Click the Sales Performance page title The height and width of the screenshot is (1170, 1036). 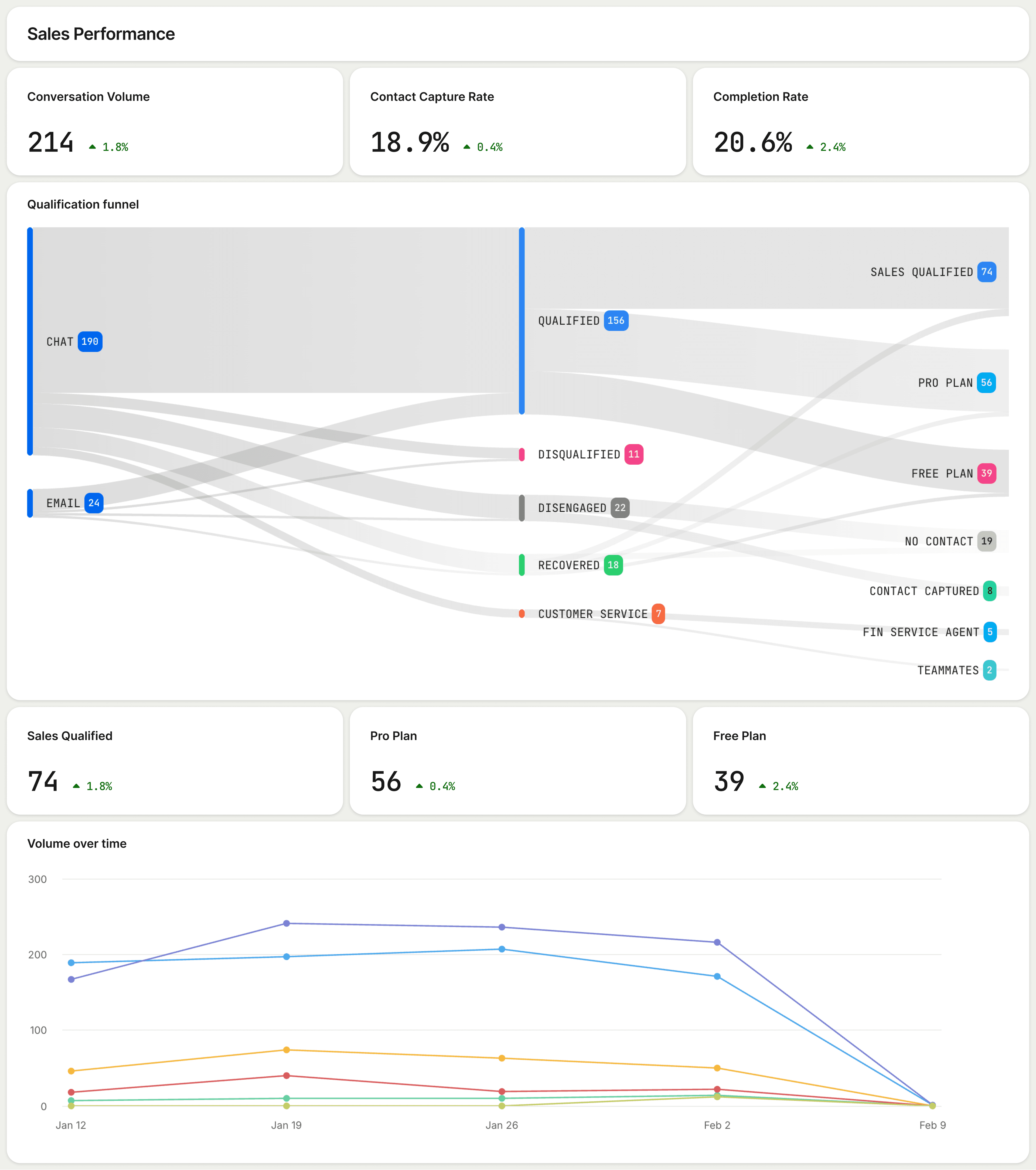(x=101, y=34)
